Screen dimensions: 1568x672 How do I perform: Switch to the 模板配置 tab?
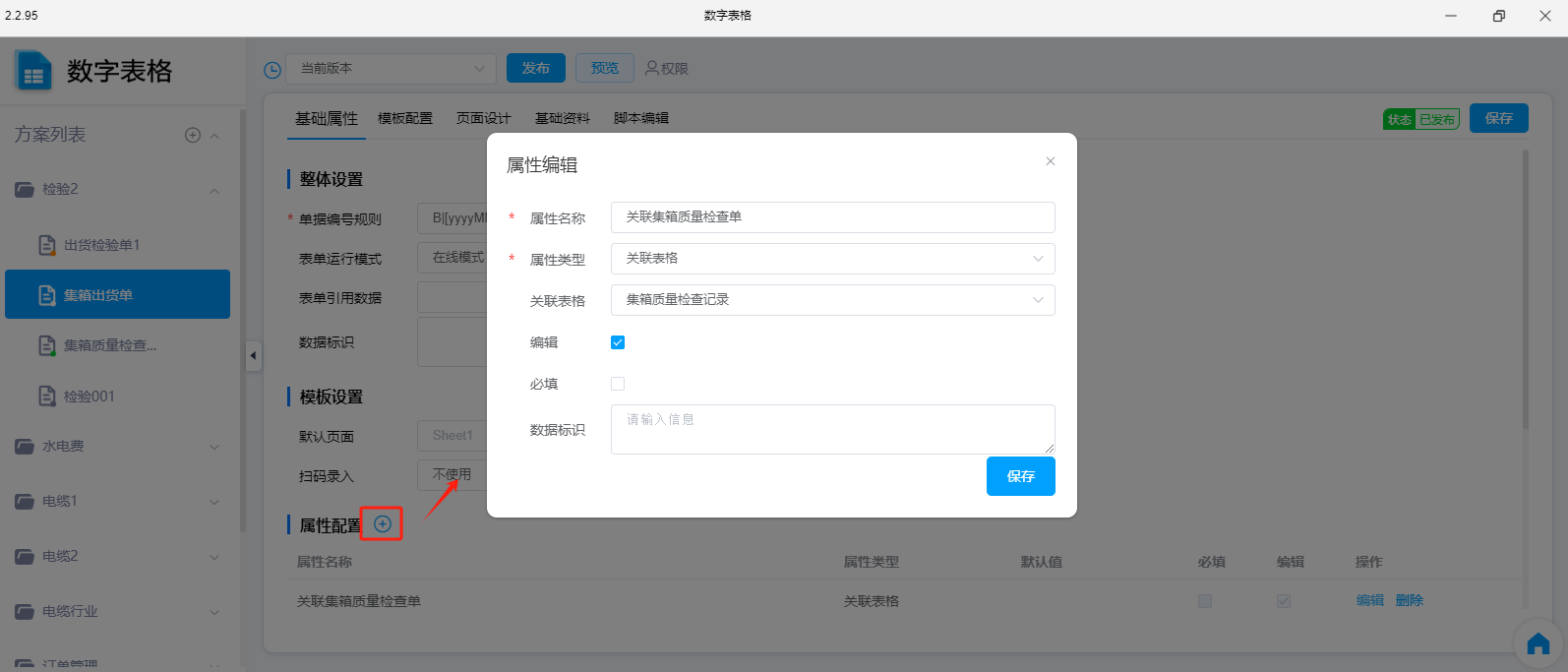click(405, 118)
